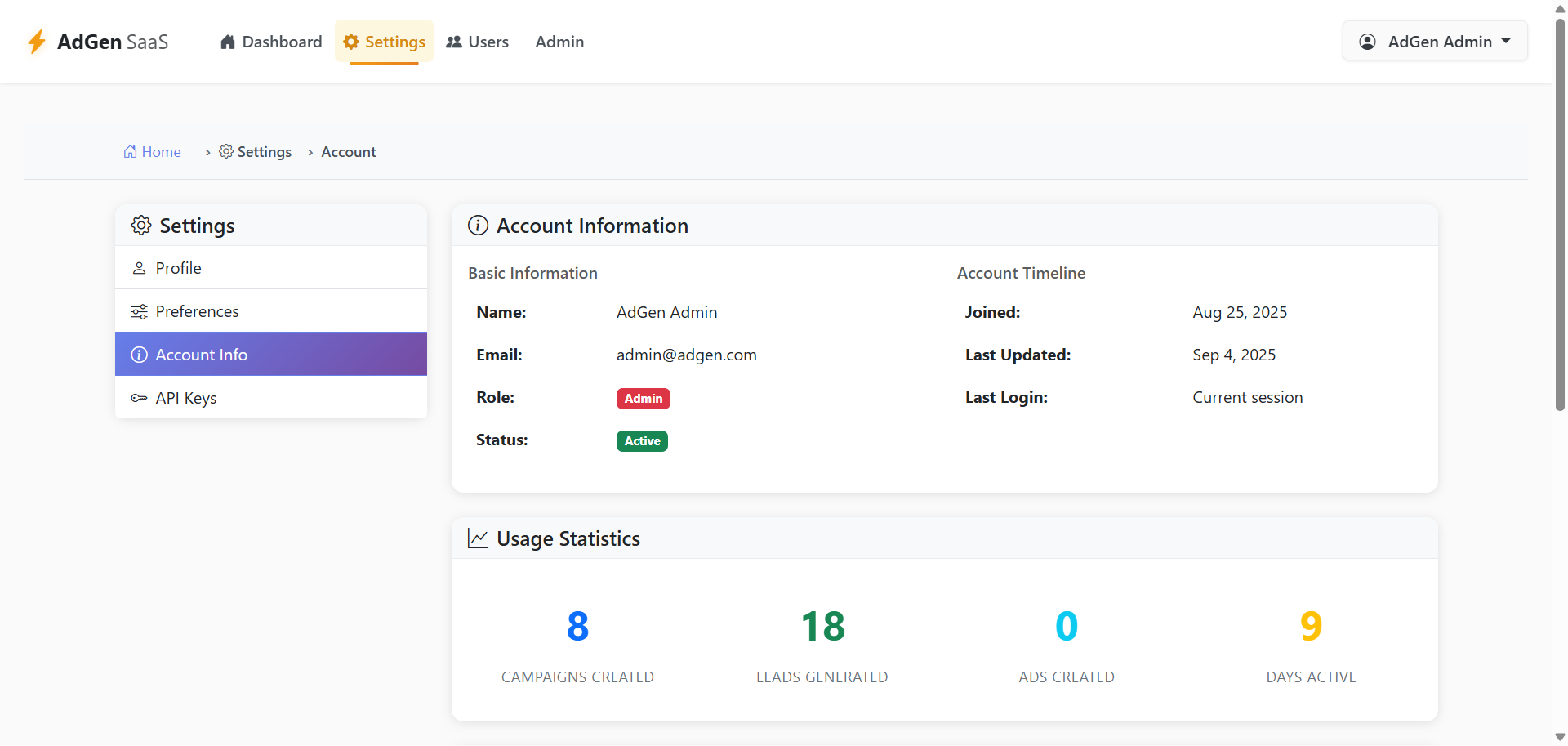Click the green Active status badge

642,441
